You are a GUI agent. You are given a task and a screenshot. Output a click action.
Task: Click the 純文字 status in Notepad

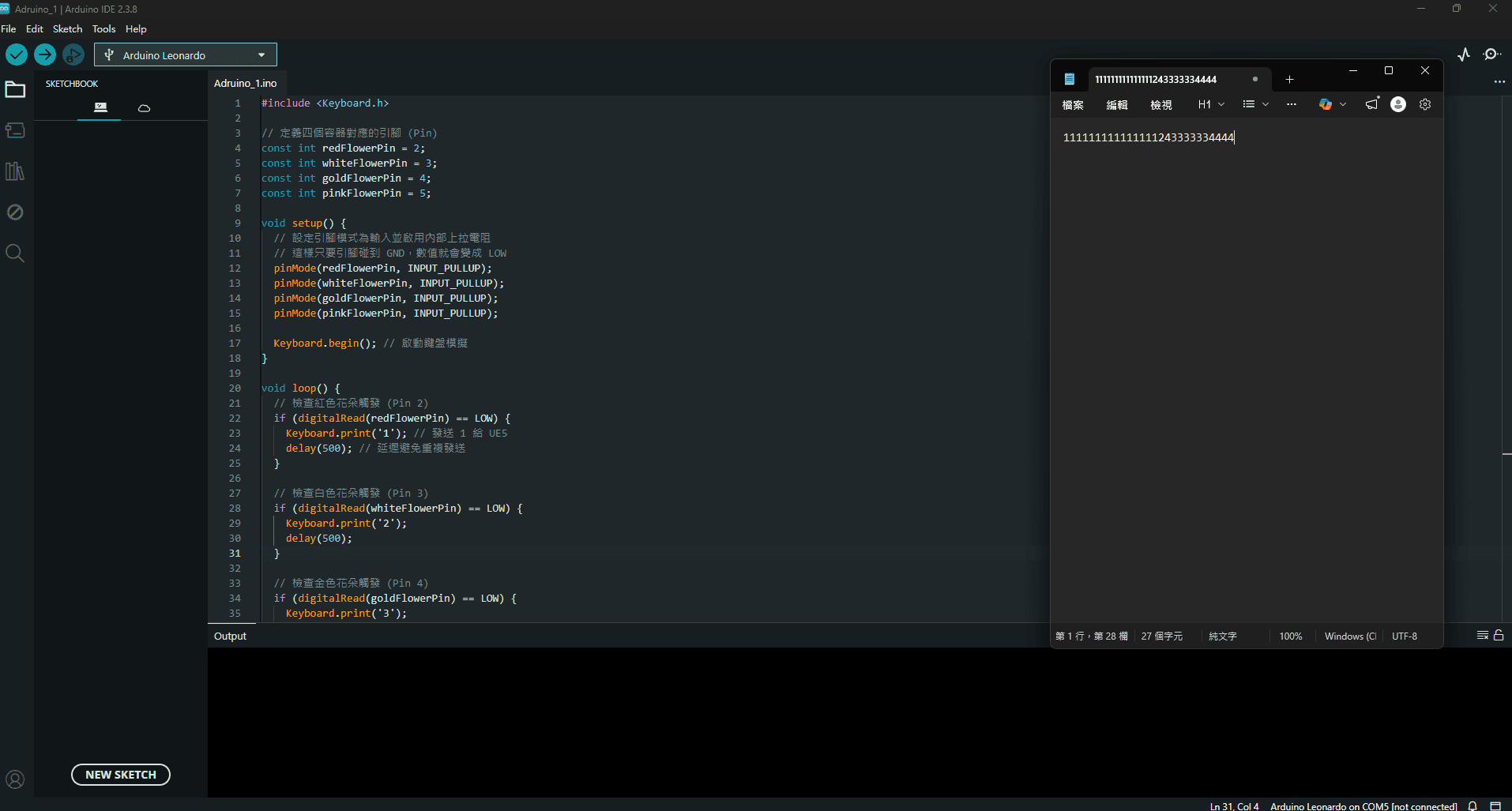(x=1222, y=636)
